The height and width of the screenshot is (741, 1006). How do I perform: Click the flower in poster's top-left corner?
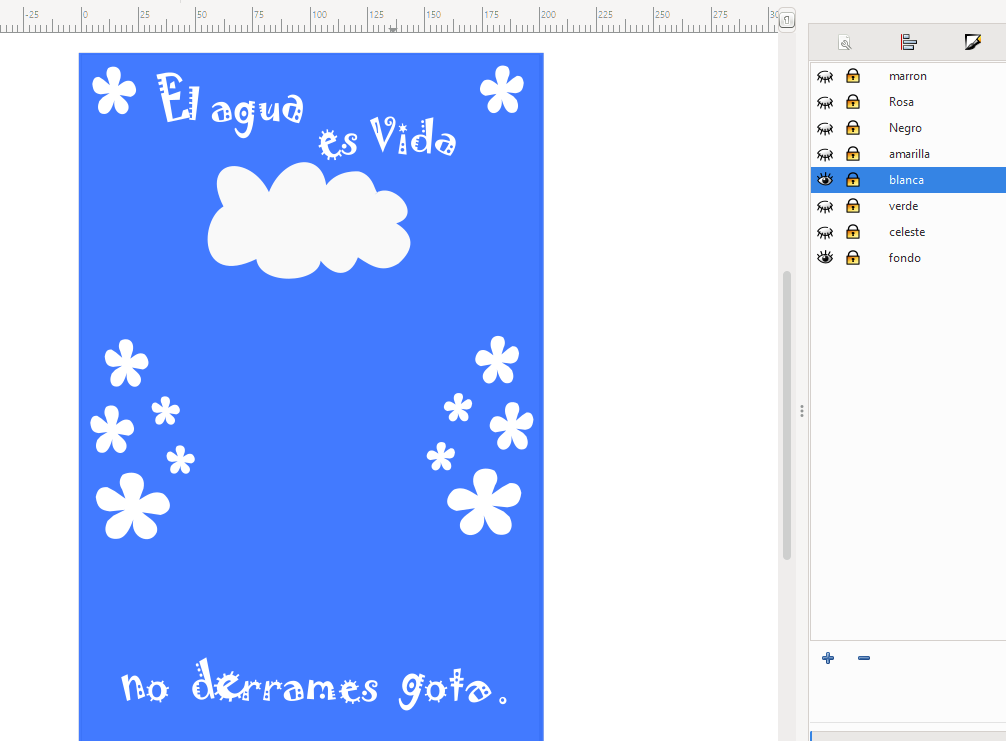pyautogui.click(x=114, y=90)
